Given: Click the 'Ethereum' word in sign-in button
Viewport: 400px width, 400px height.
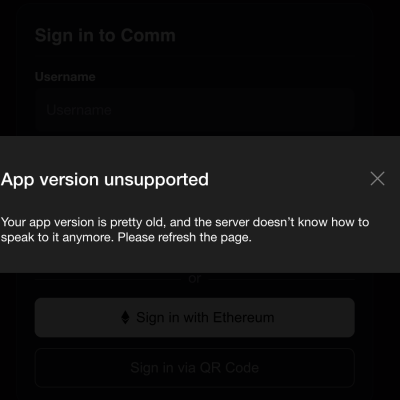Looking at the screenshot, I should [243, 317].
